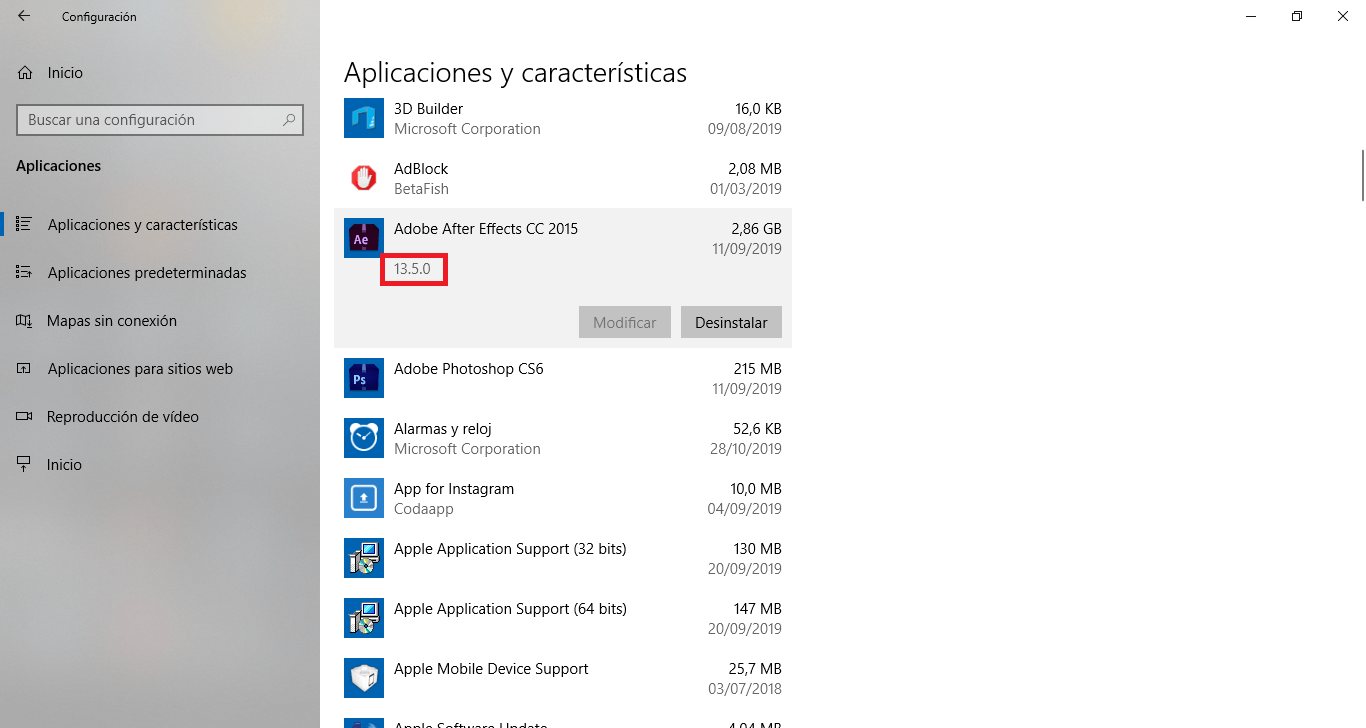This screenshot has width=1366, height=728.
Task: Select the App for Instagram entry
Action: coord(454,489)
